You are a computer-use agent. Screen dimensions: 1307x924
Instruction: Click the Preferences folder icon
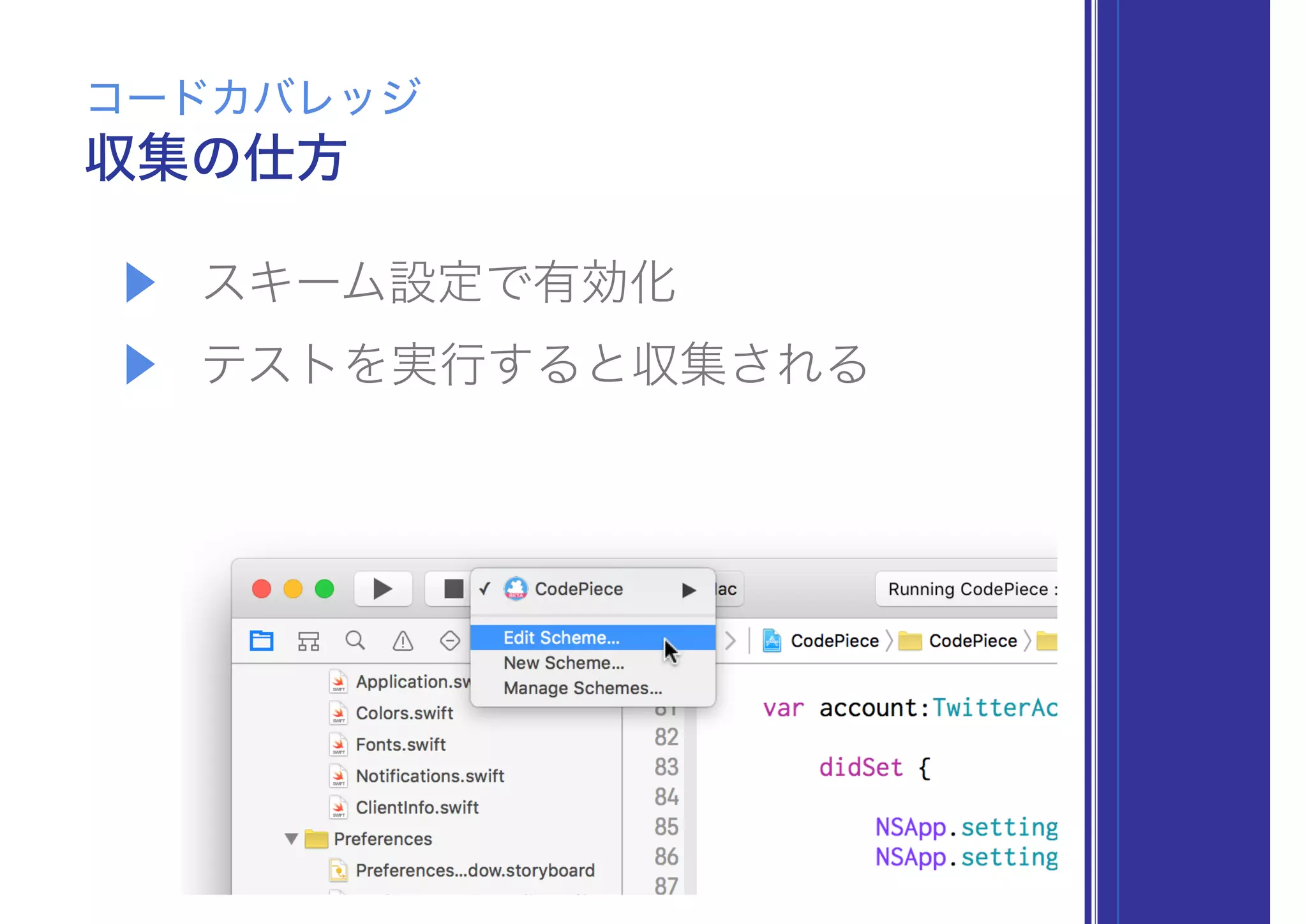[x=316, y=838]
